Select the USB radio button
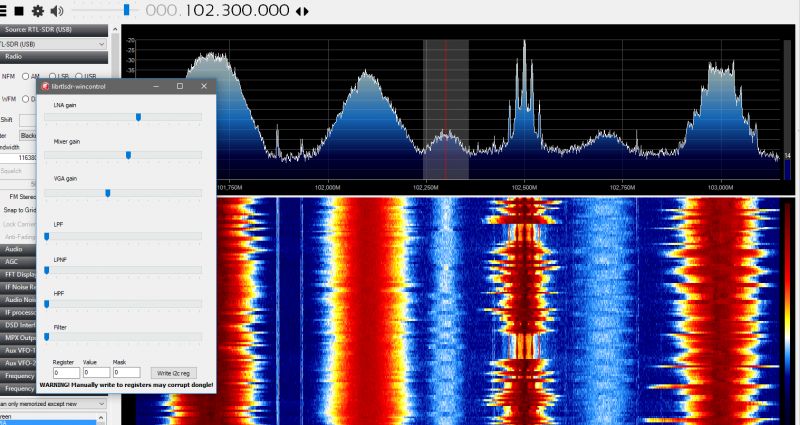800x425 pixels. (x=79, y=77)
